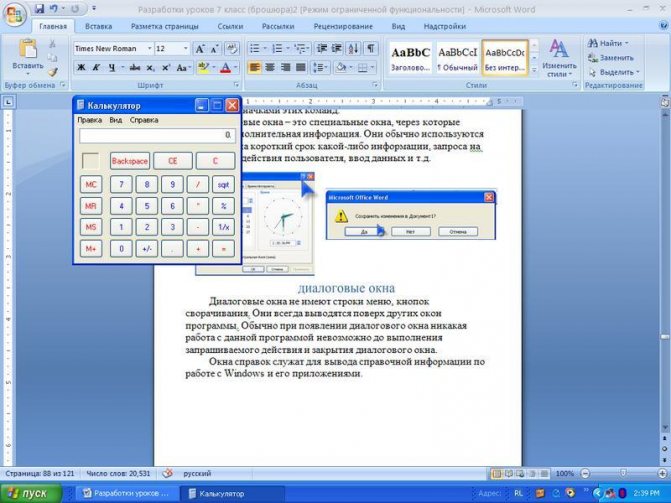671x503 pixels.
Task: Switch to the Вставка ribbon tab
Action: (98, 26)
